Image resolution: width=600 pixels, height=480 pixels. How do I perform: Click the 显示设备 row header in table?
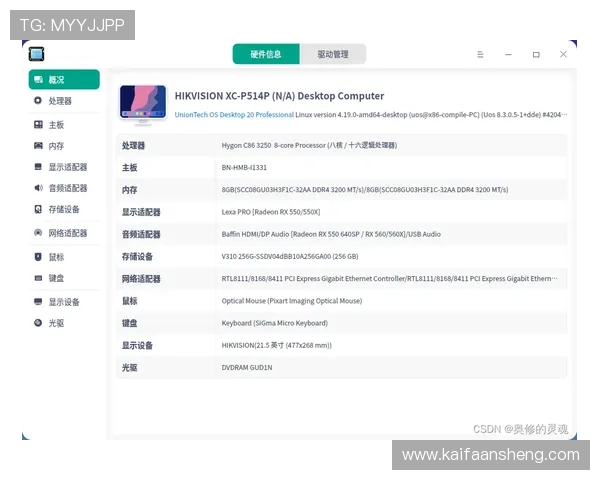(x=137, y=345)
